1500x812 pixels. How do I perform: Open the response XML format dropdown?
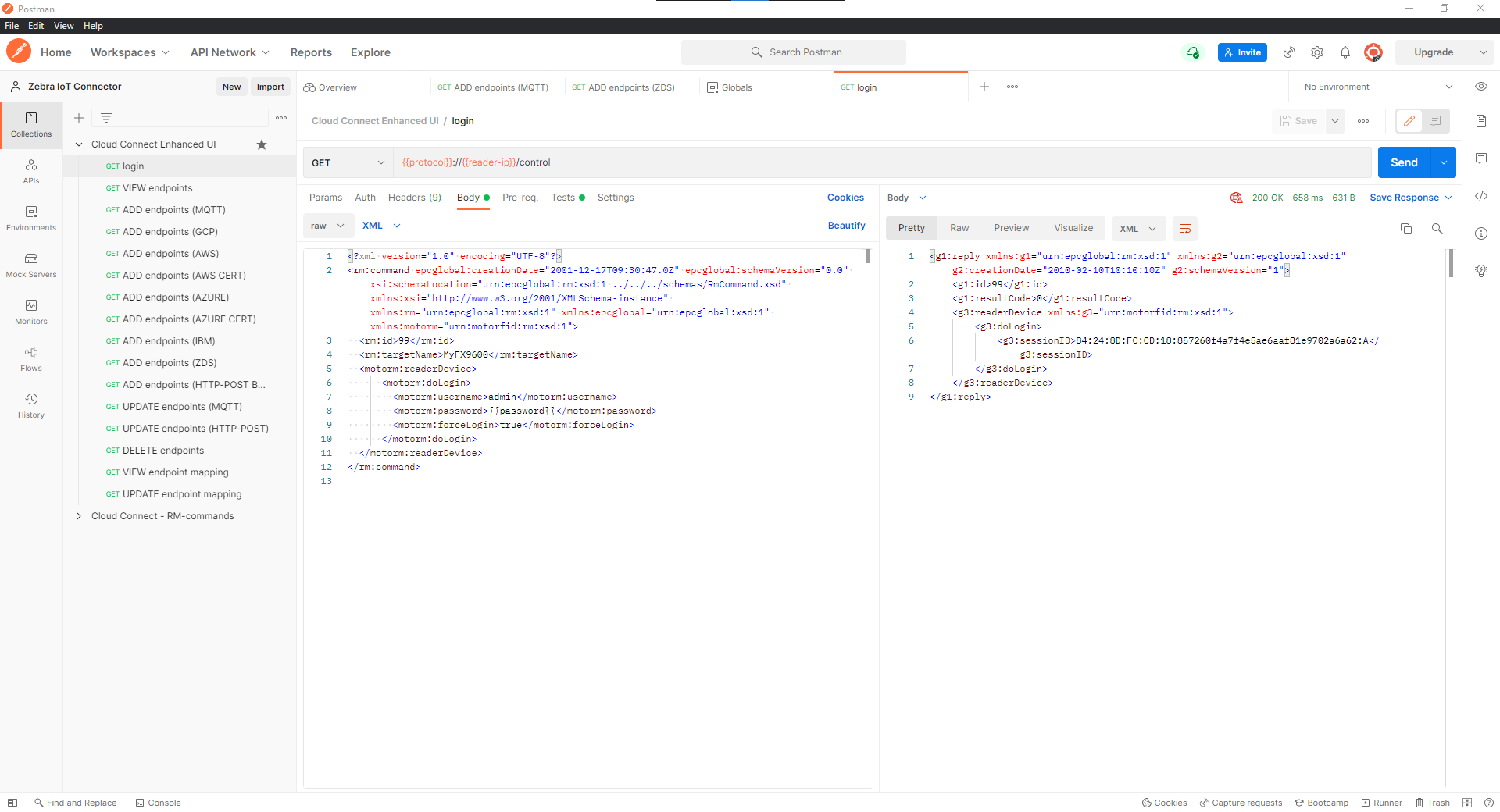click(x=1138, y=229)
